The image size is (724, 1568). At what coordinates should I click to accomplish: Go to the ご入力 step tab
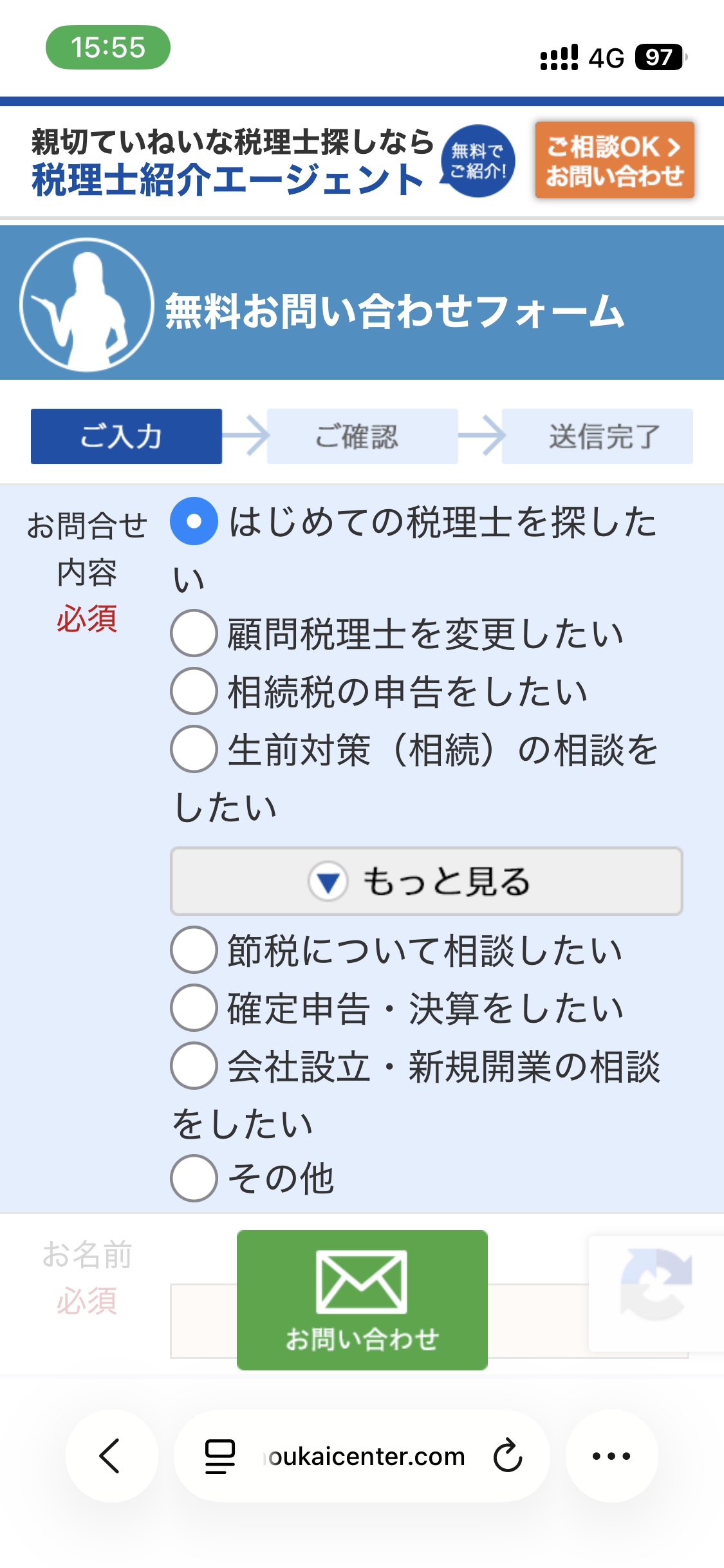point(126,436)
